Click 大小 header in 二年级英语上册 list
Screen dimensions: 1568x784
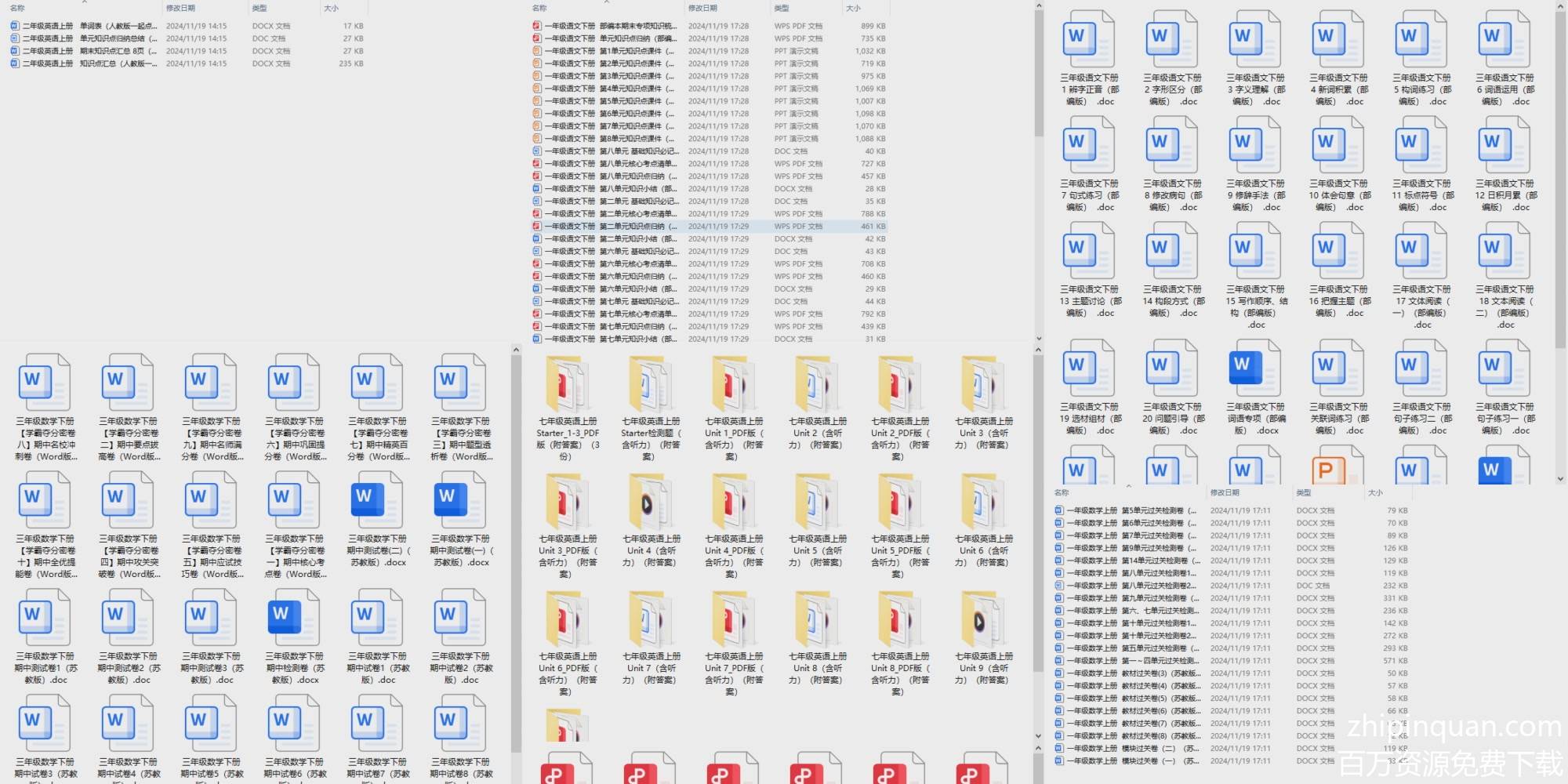(331, 9)
